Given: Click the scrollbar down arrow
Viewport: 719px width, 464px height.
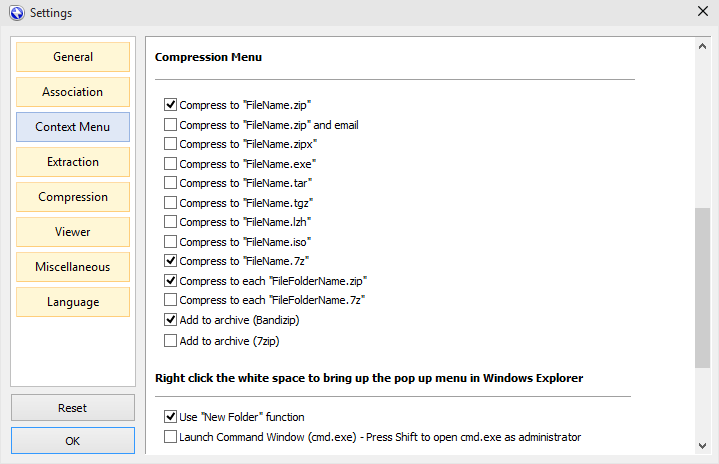Looking at the screenshot, I should point(703,446).
